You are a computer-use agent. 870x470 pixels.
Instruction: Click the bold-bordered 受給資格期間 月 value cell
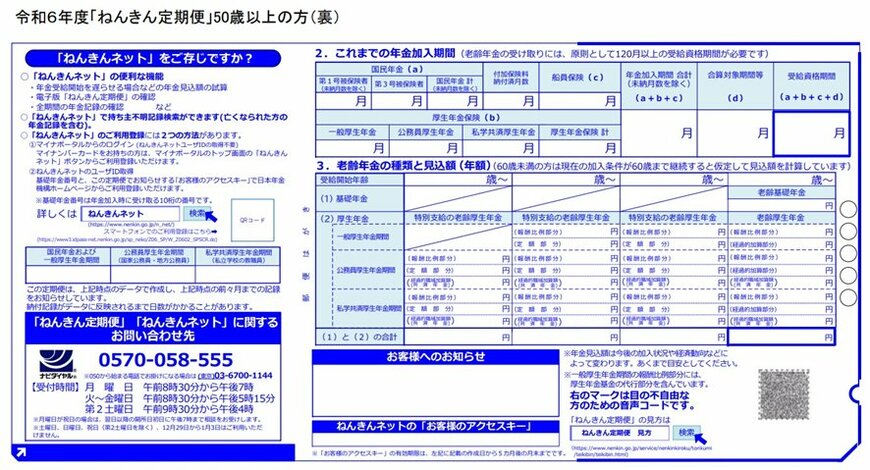811,134
